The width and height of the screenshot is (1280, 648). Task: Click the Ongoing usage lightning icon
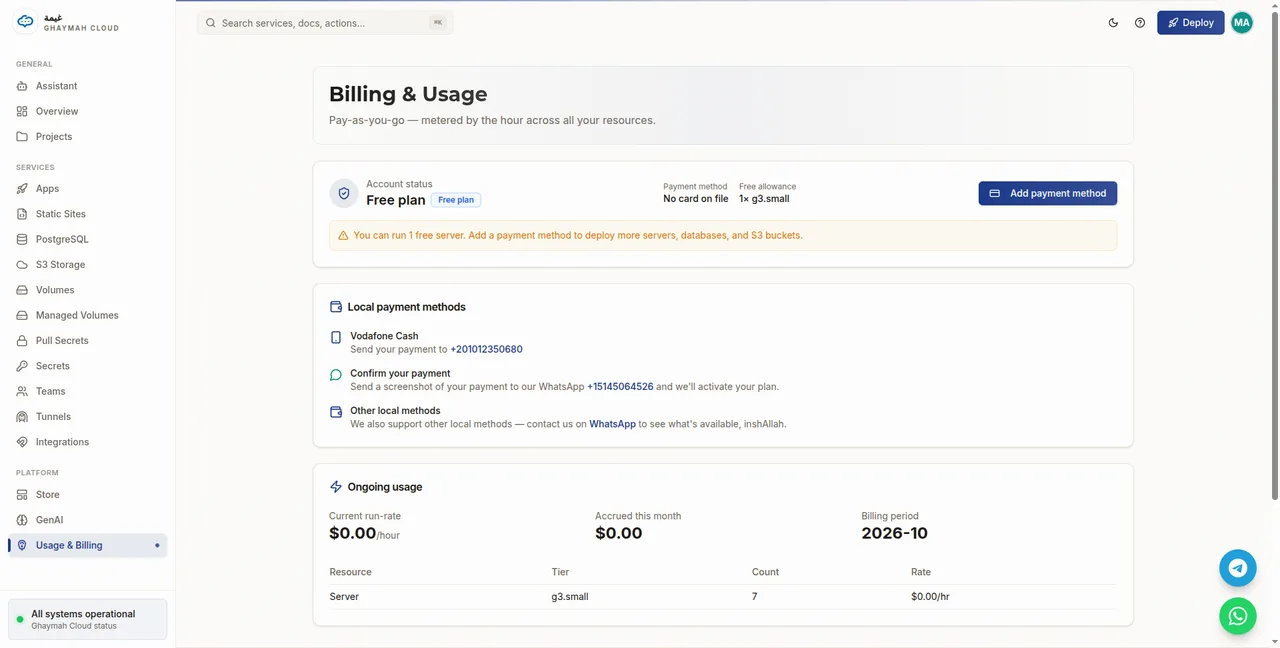pyautogui.click(x=336, y=487)
